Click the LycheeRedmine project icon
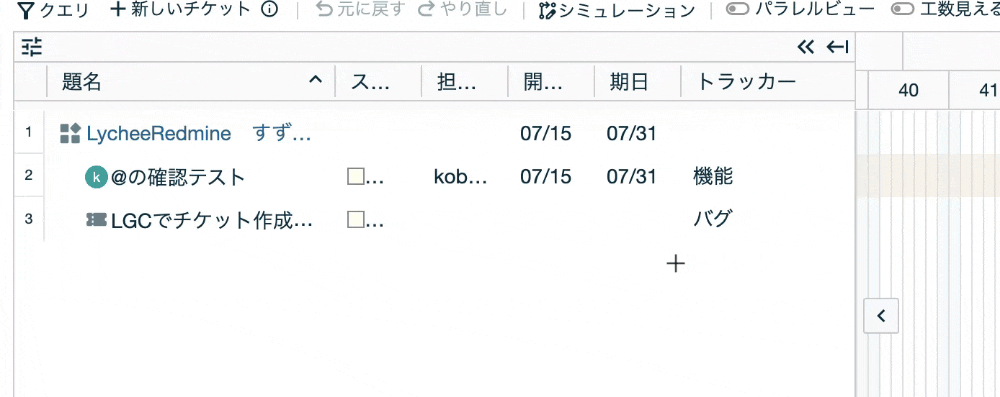This screenshot has width=1000, height=397. point(70,133)
